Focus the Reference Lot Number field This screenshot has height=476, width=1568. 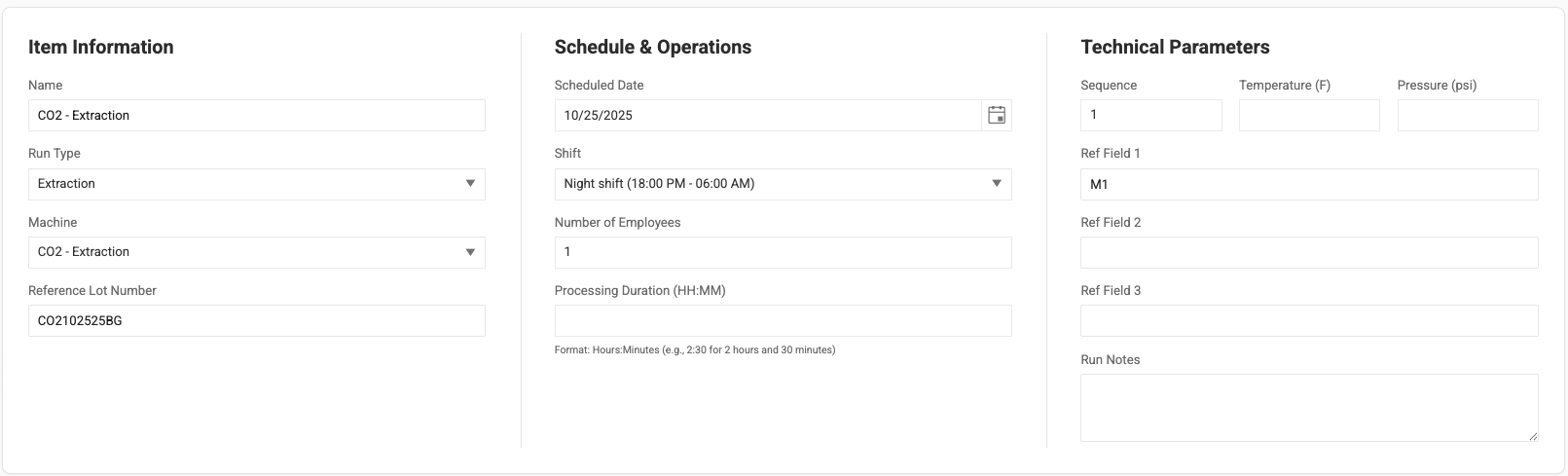[x=256, y=320]
